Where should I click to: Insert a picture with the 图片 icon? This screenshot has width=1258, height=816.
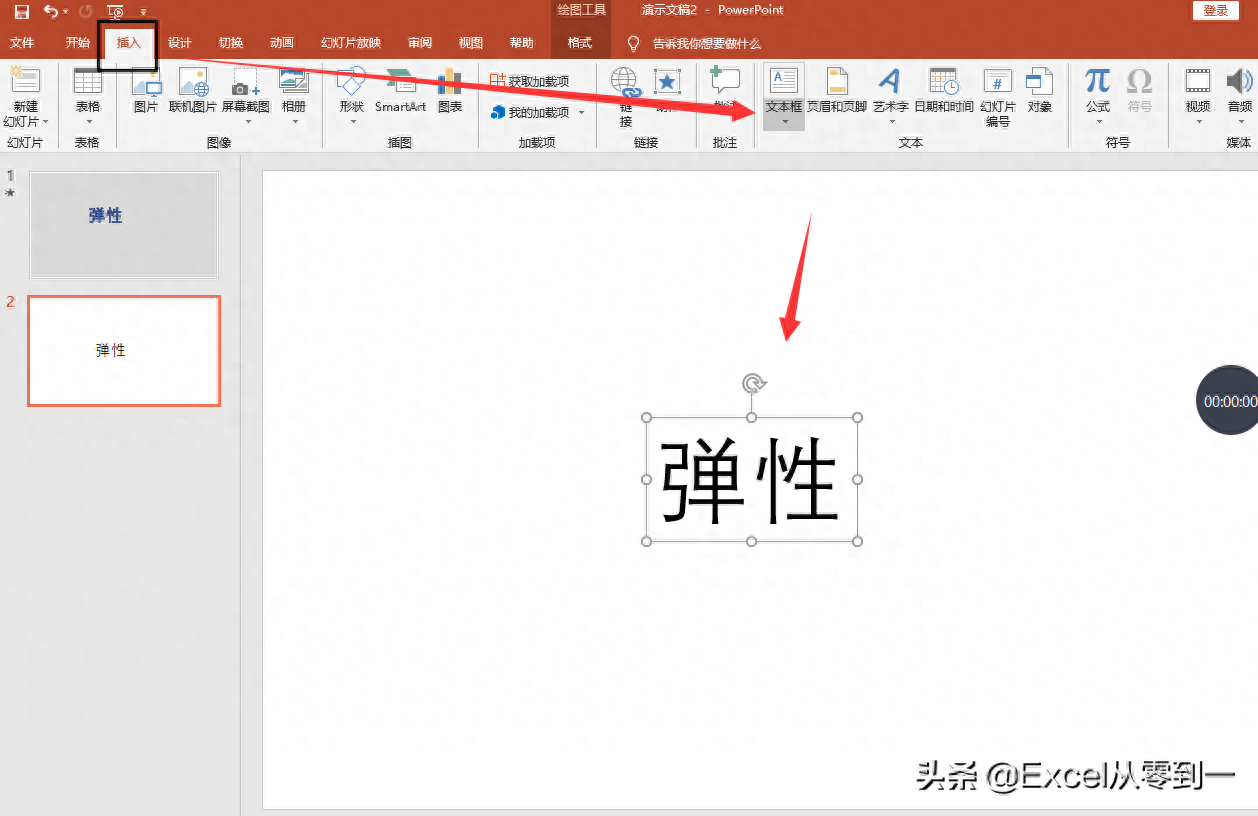click(146, 90)
